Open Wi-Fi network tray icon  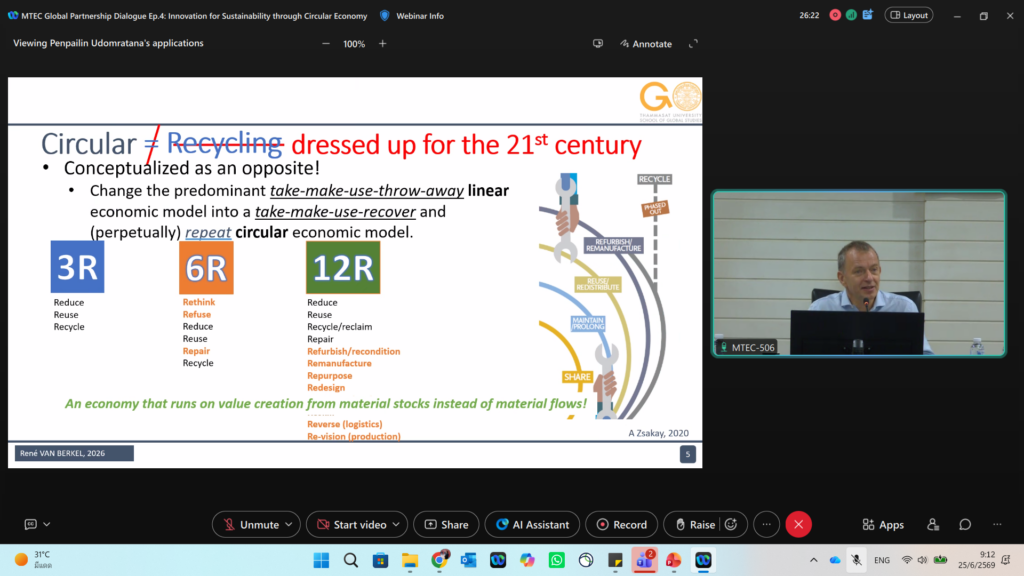pos(906,560)
